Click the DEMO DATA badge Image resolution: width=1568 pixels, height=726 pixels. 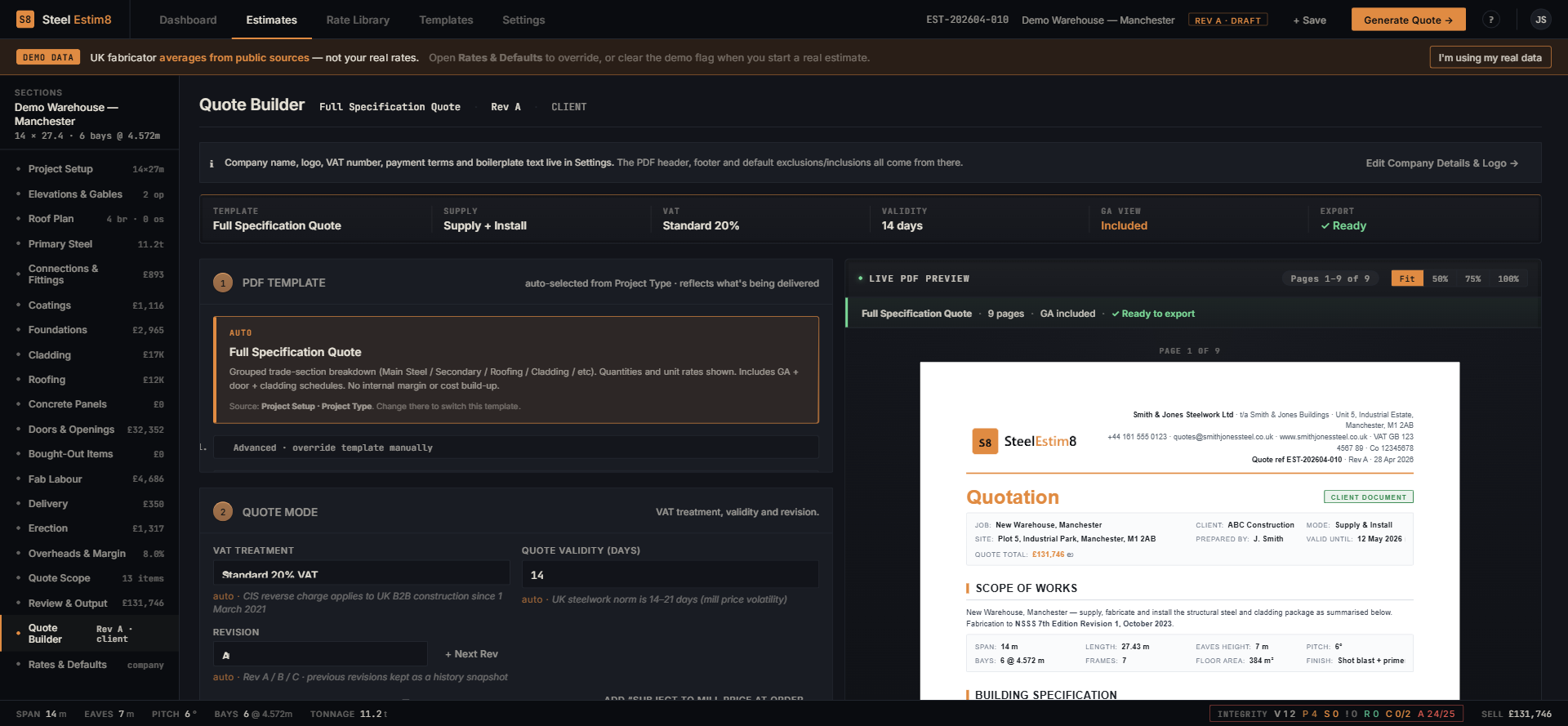[48, 58]
